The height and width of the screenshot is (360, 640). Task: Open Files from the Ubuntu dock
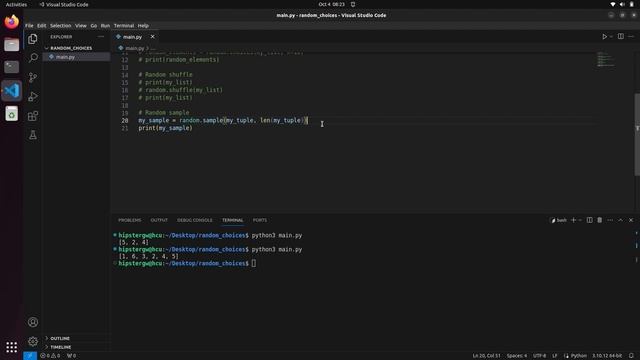[11, 44]
